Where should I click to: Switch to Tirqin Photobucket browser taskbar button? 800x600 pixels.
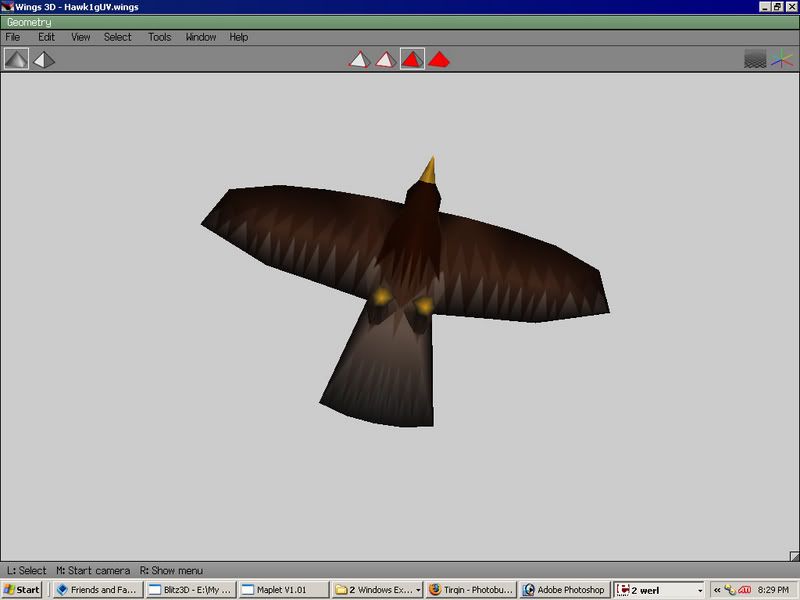click(471, 590)
